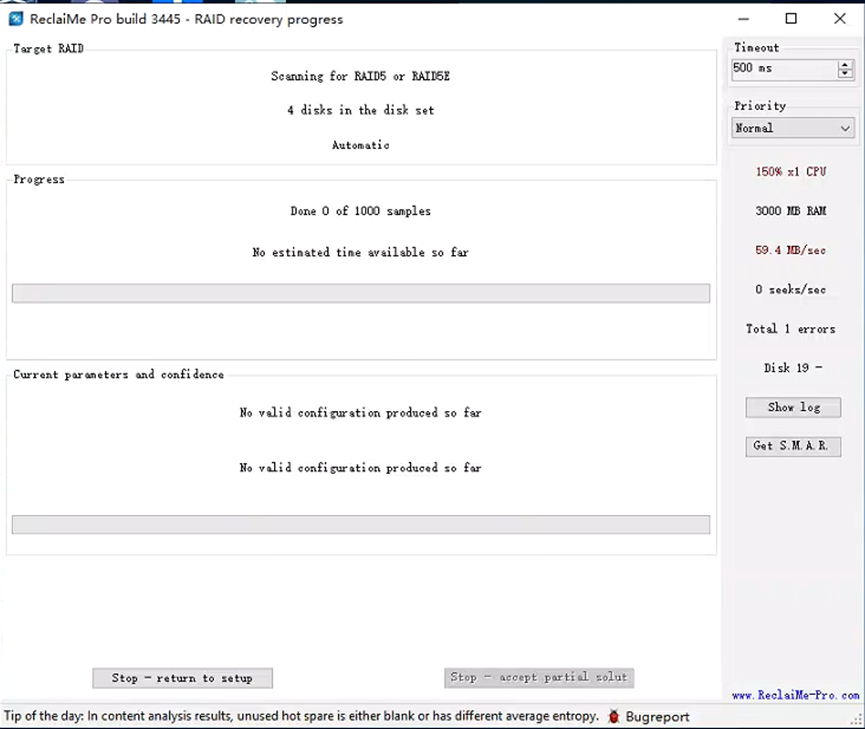Click the '3000 MB RAM' reading
This screenshot has height=729, width=865.
pos(791,211)
